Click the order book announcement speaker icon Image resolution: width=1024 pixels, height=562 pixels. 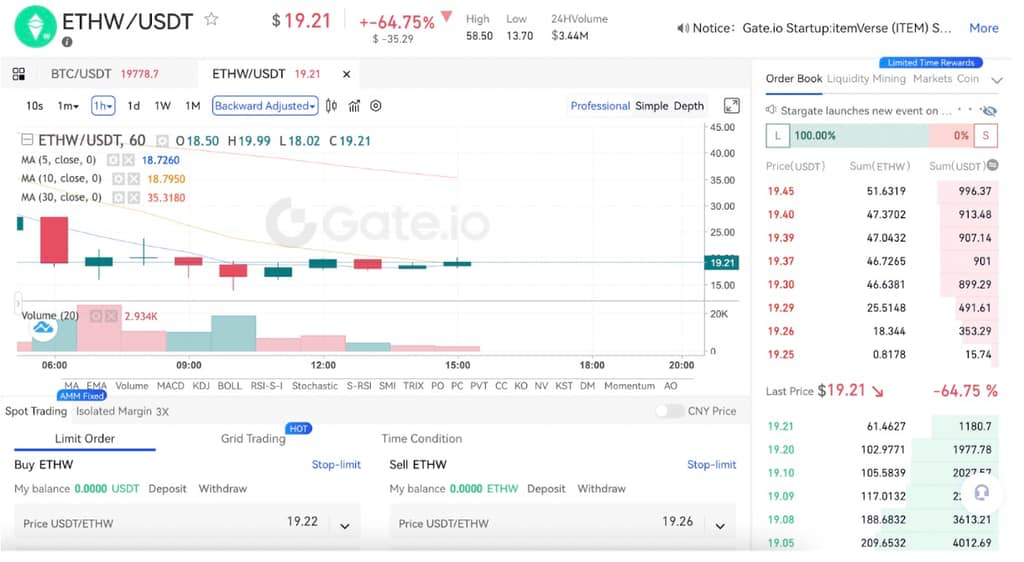point(771,110)
